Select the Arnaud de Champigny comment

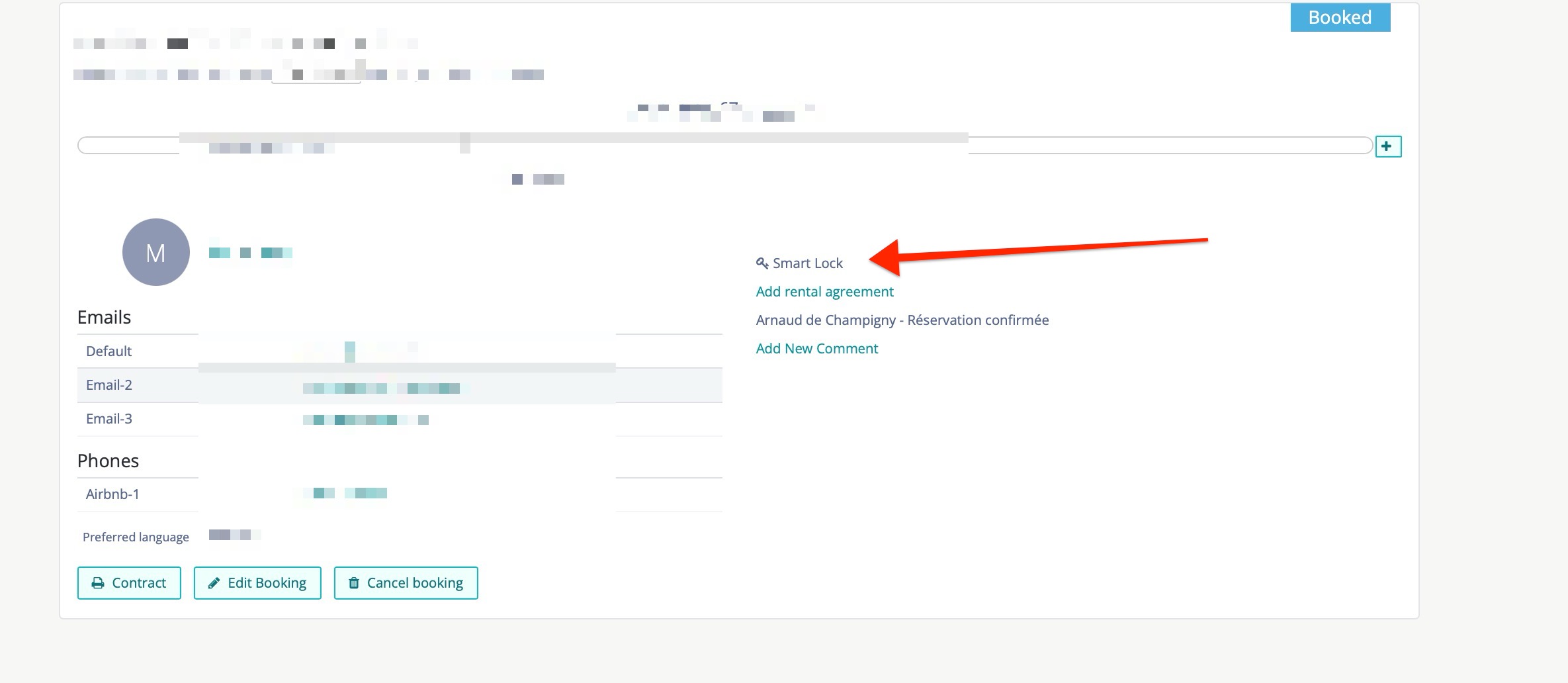[902, 320]
